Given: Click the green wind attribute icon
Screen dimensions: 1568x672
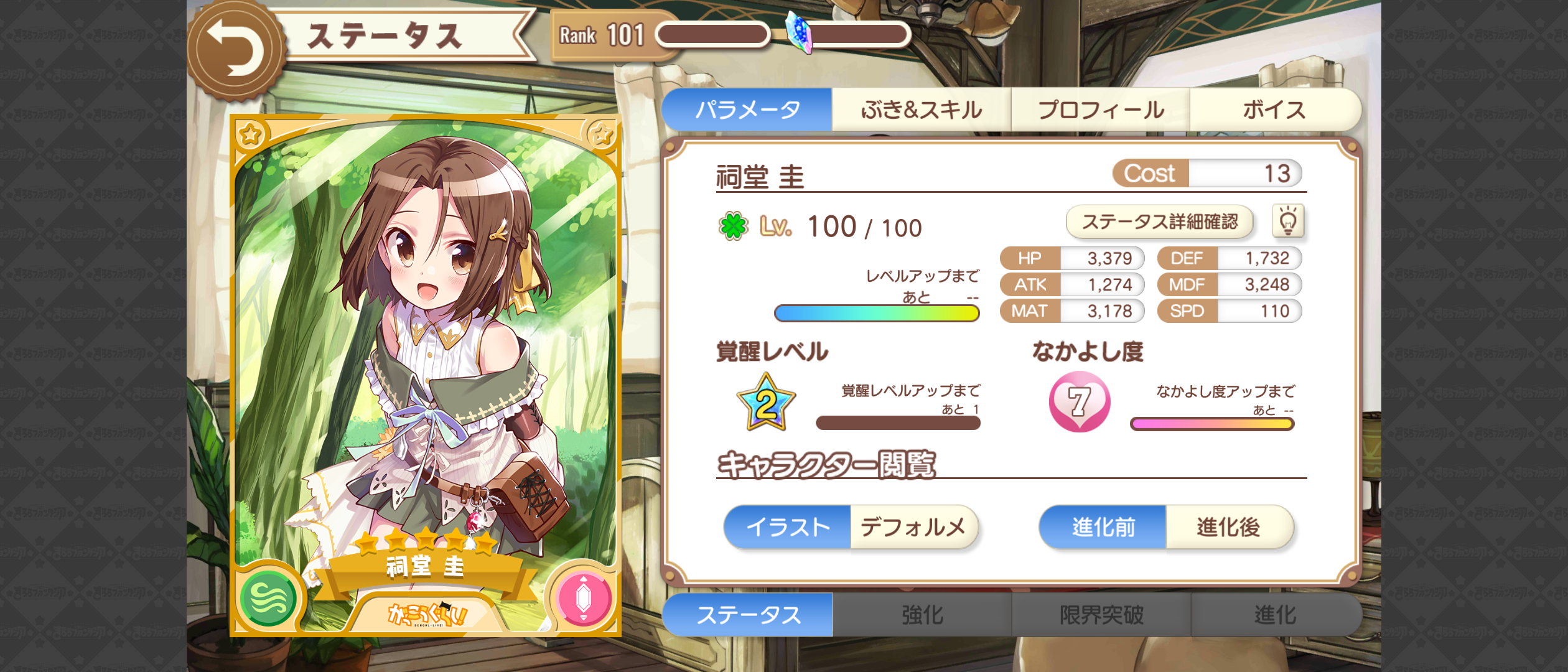Looking at the screenshot, I should [x=269, y=599].
